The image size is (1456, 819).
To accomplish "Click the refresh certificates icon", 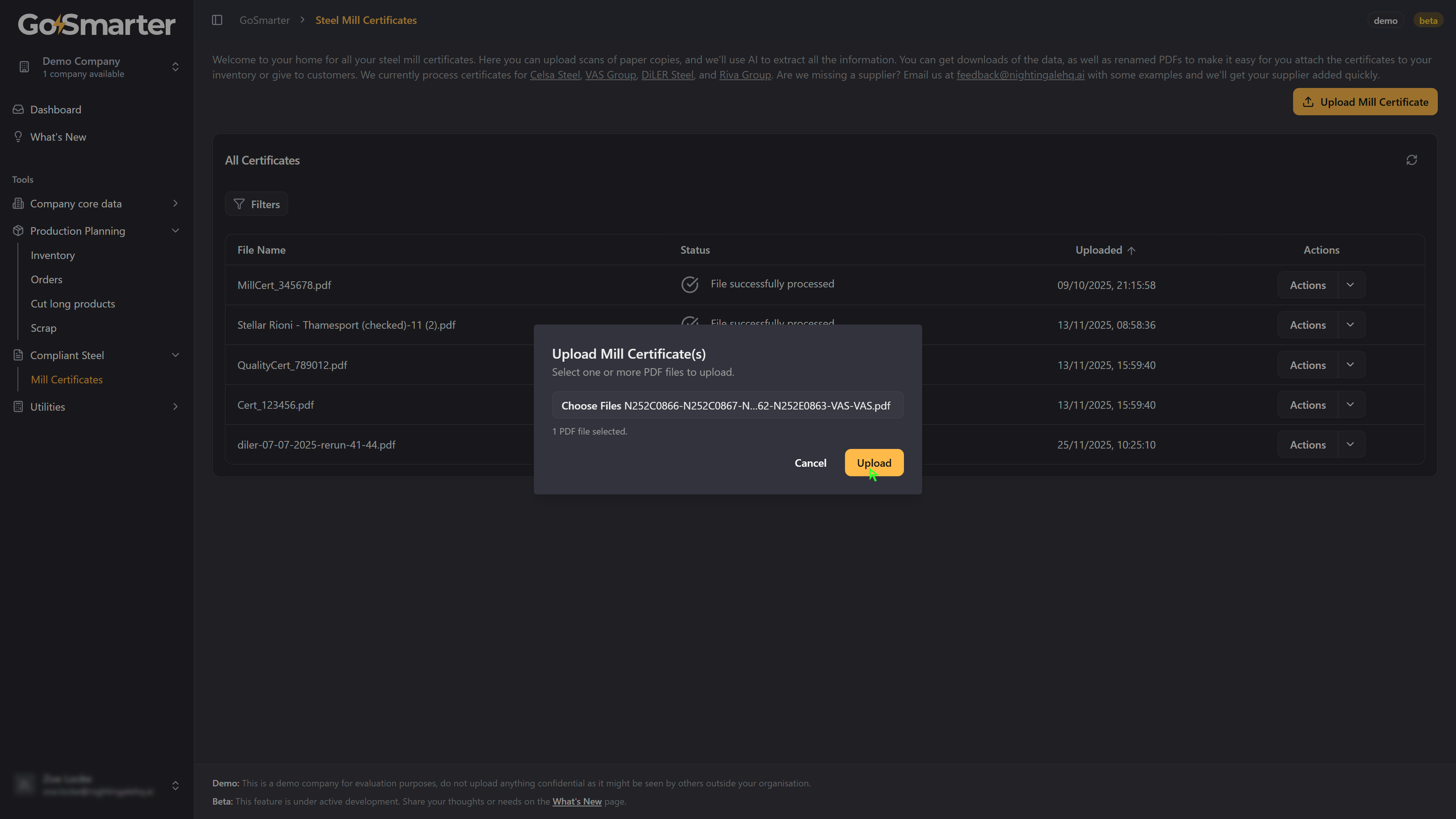I will [x=1411, y=160].
